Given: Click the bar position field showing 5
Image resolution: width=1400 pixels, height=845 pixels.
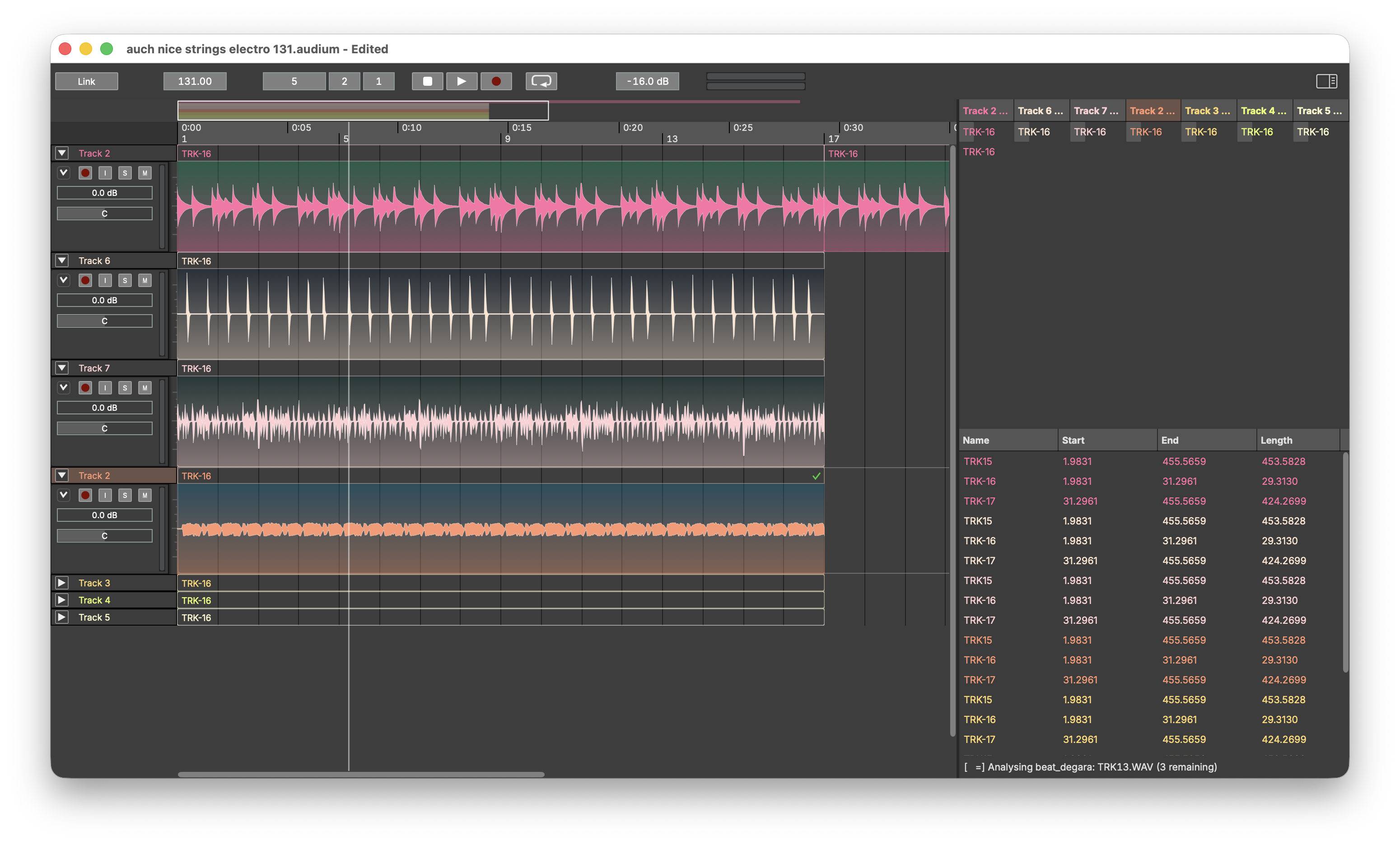Looking at the screenshot, I should 294,81.
